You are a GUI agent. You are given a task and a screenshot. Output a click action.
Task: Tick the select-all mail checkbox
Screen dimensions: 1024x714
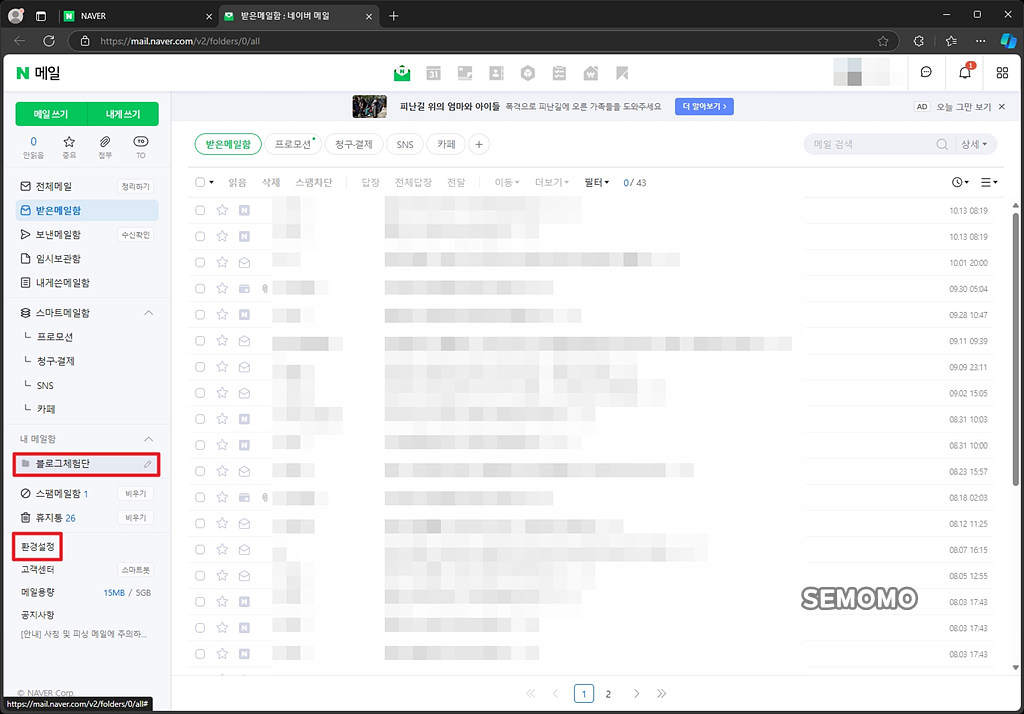[x=200, y=182]
